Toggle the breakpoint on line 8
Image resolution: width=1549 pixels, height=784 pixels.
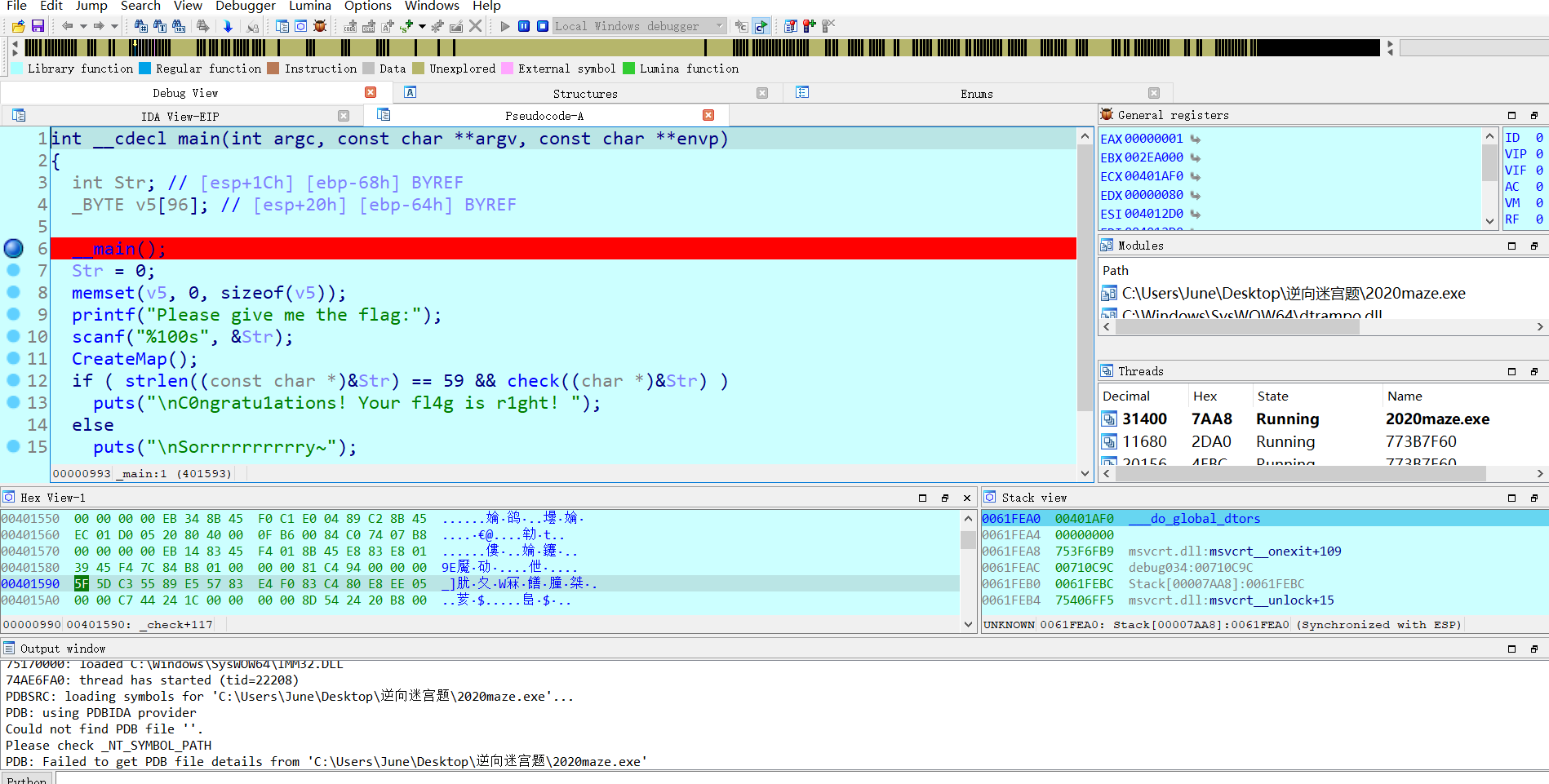pos(13,292)
